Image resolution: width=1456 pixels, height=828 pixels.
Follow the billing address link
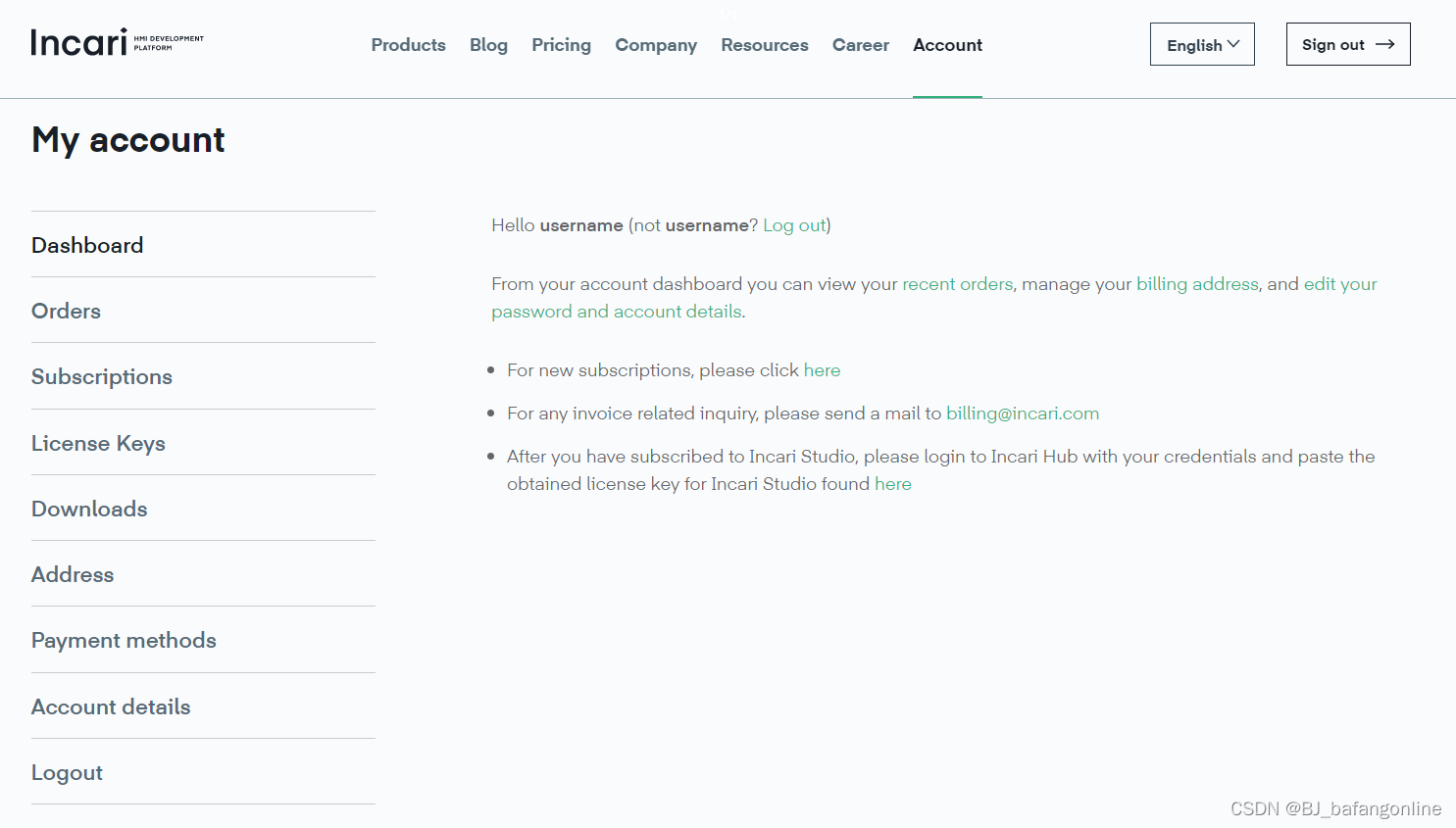1197,284
